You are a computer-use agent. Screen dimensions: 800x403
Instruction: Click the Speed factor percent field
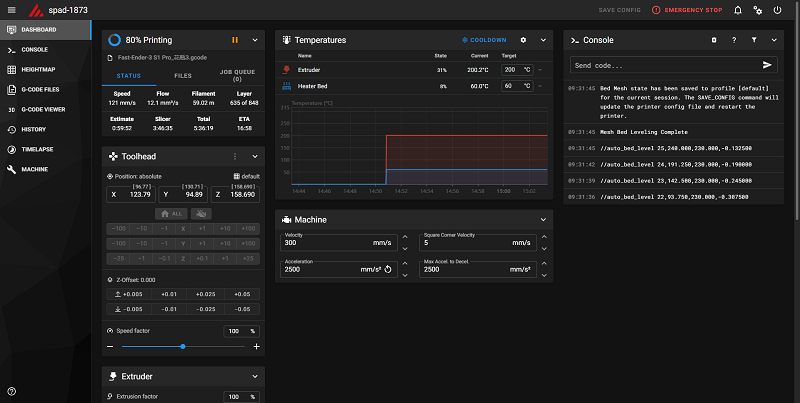(x=242, y=331)
